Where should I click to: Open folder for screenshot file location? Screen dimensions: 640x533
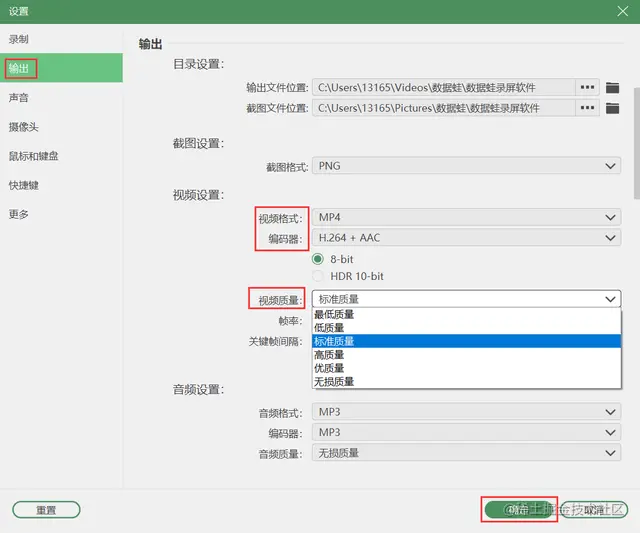tap(612, 108)
